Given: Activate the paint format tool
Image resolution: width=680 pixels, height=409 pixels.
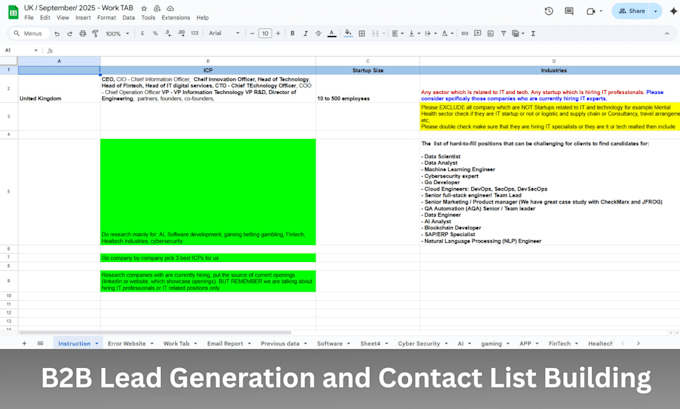Looking at the screenshot, I should point(95,33).
